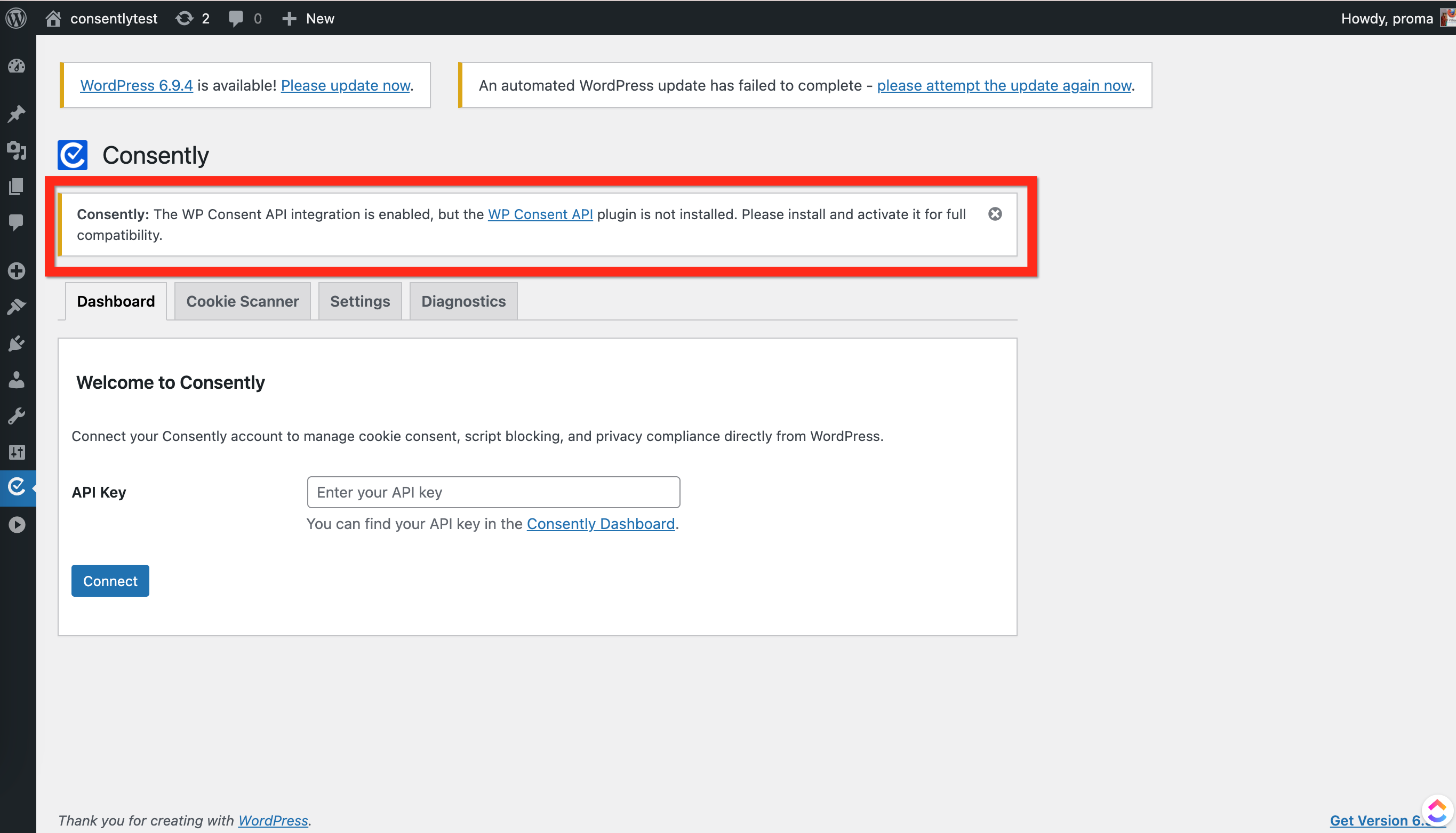Open the Appearance paintbrush icon
The width and height of the screenshot is (1456, 833).
(17, 307)
